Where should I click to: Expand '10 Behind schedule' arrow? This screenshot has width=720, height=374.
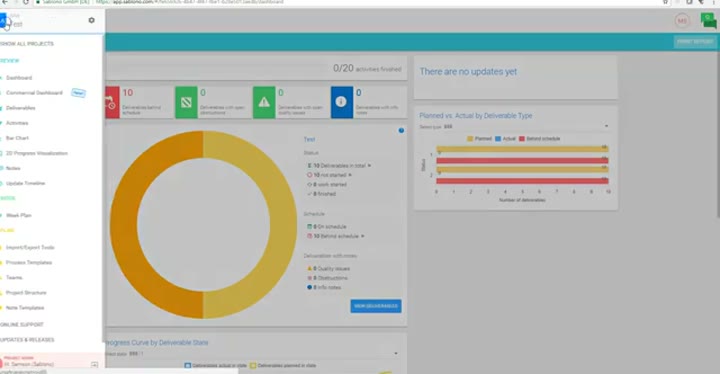point(363,236)
